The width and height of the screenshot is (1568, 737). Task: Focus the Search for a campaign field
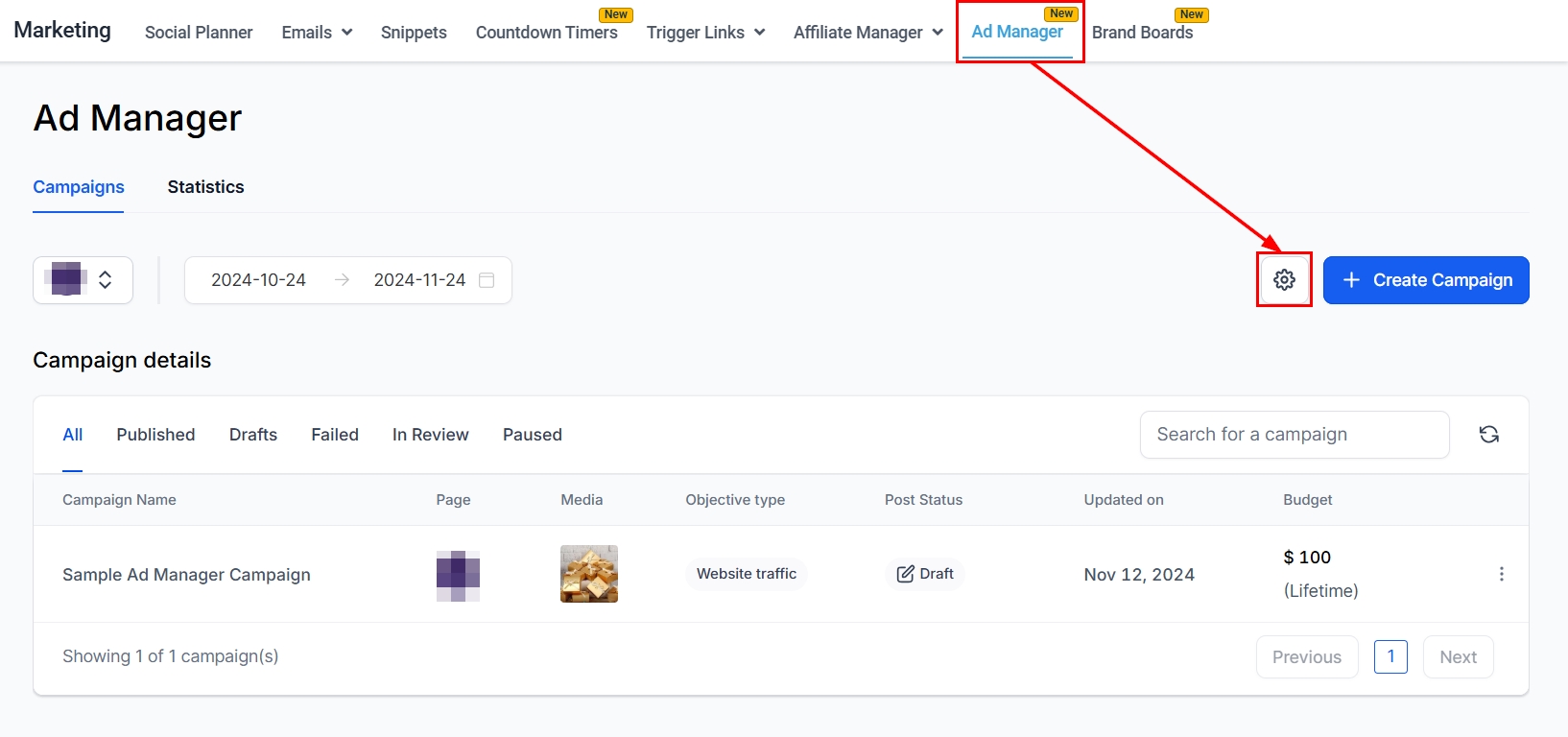coord(1294,435)
